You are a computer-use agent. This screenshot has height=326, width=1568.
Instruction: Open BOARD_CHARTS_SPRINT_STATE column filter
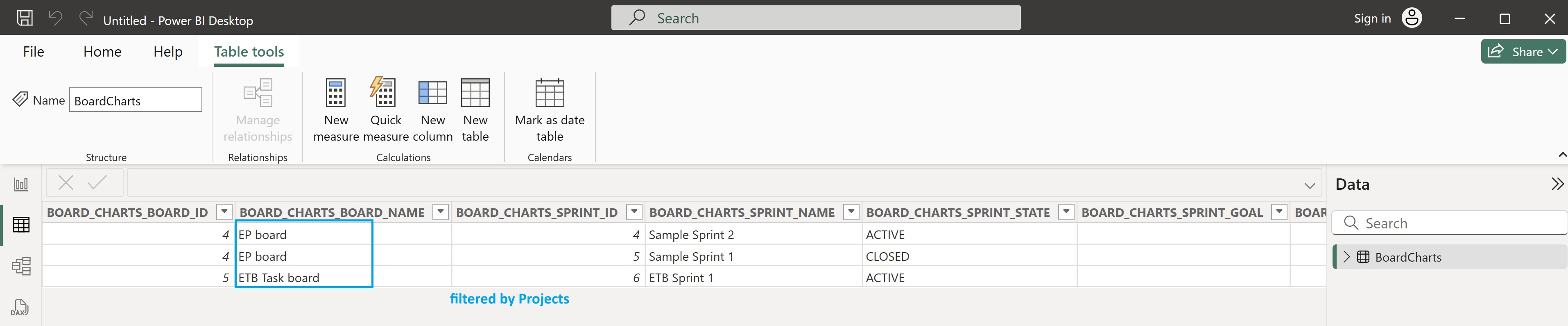click(x=1066, y=212)
